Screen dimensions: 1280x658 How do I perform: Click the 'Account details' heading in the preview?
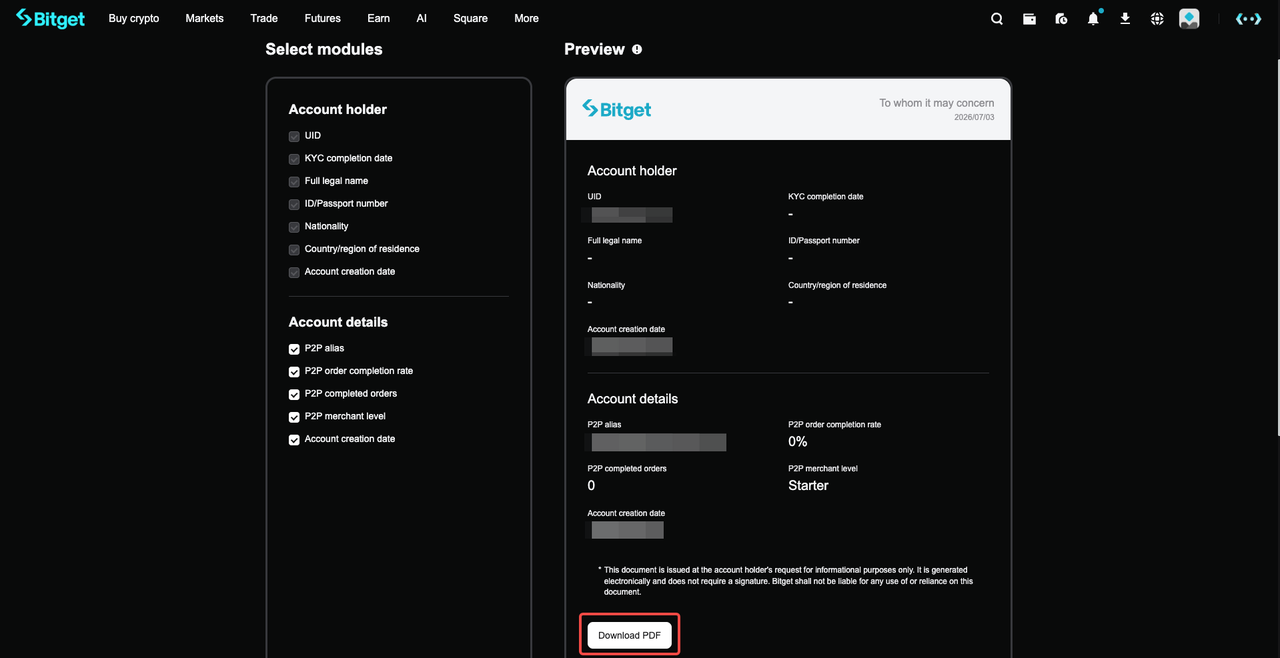tap(632, 399)
